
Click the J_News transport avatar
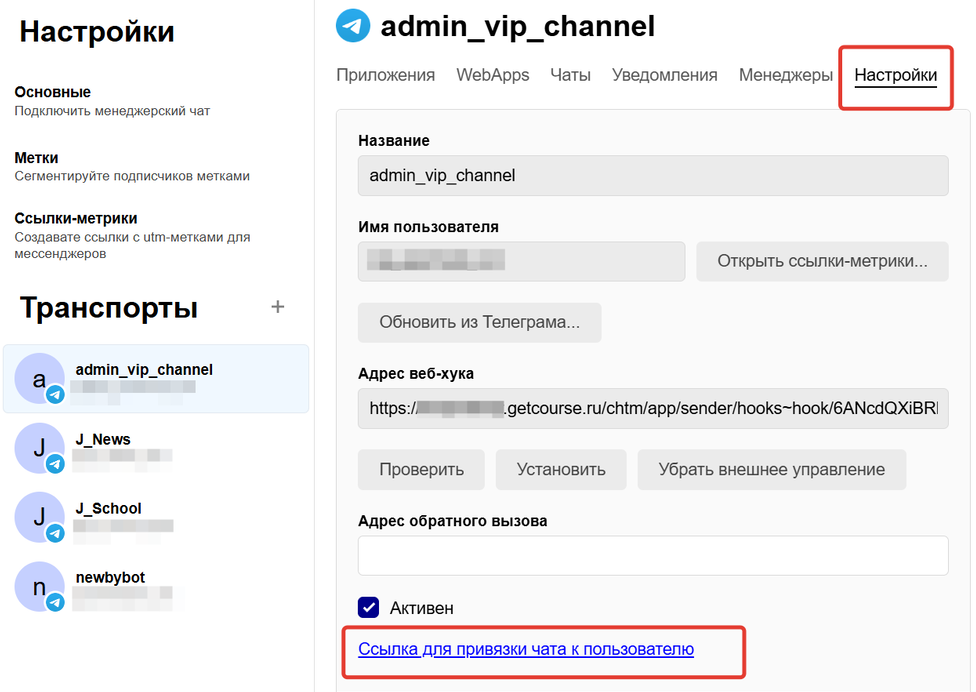pos(38,448)
